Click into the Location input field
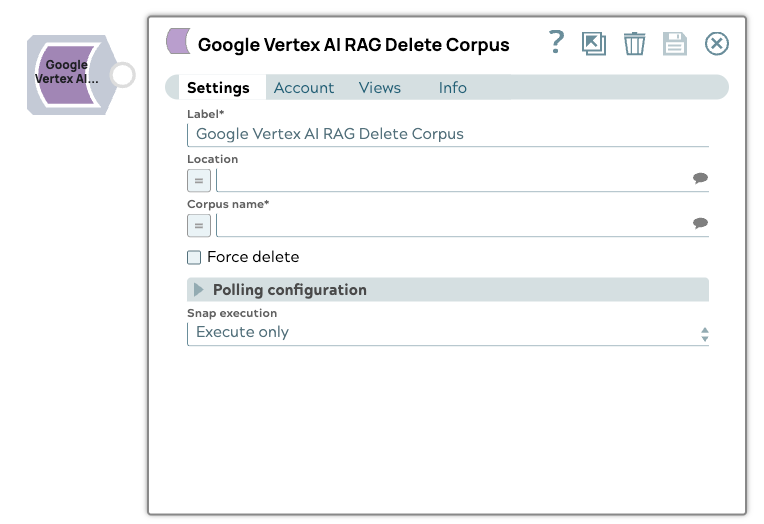Screen dimensions: 764x524 452,180
